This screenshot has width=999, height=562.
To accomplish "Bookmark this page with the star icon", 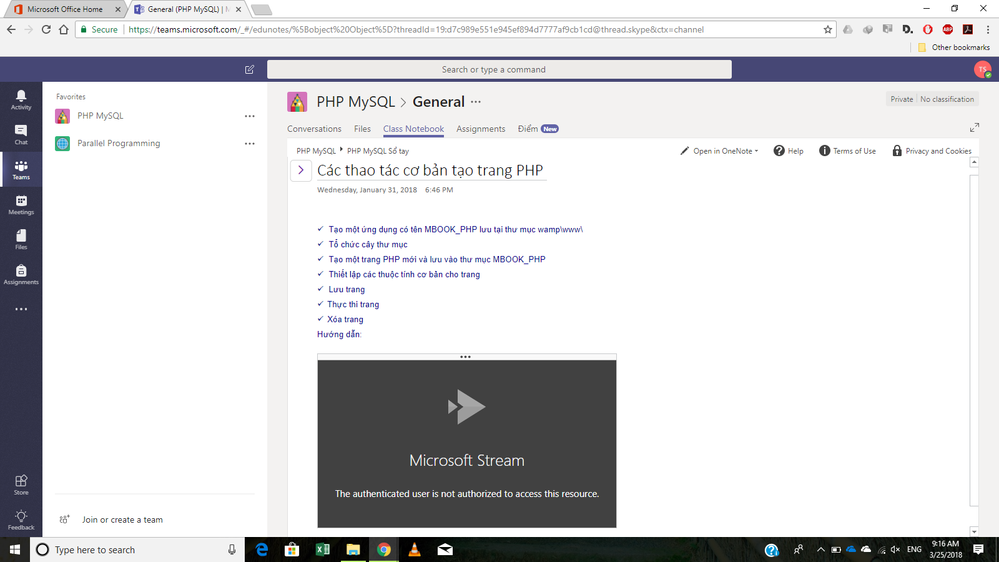I will pyautogui.click(x=828, y=29).
